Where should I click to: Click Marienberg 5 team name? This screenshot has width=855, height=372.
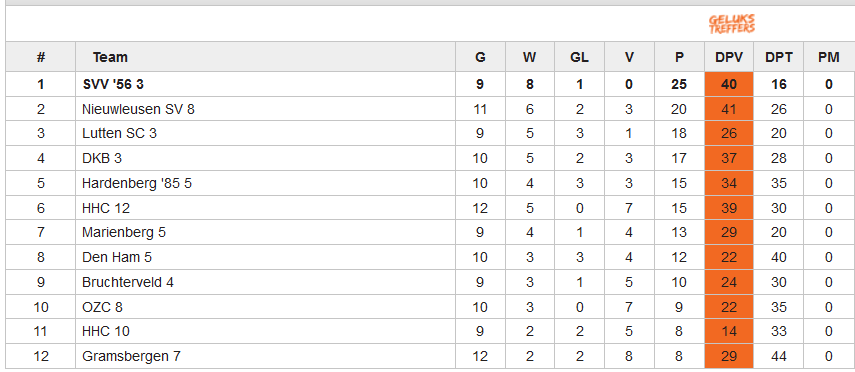(x=124, y=233)
